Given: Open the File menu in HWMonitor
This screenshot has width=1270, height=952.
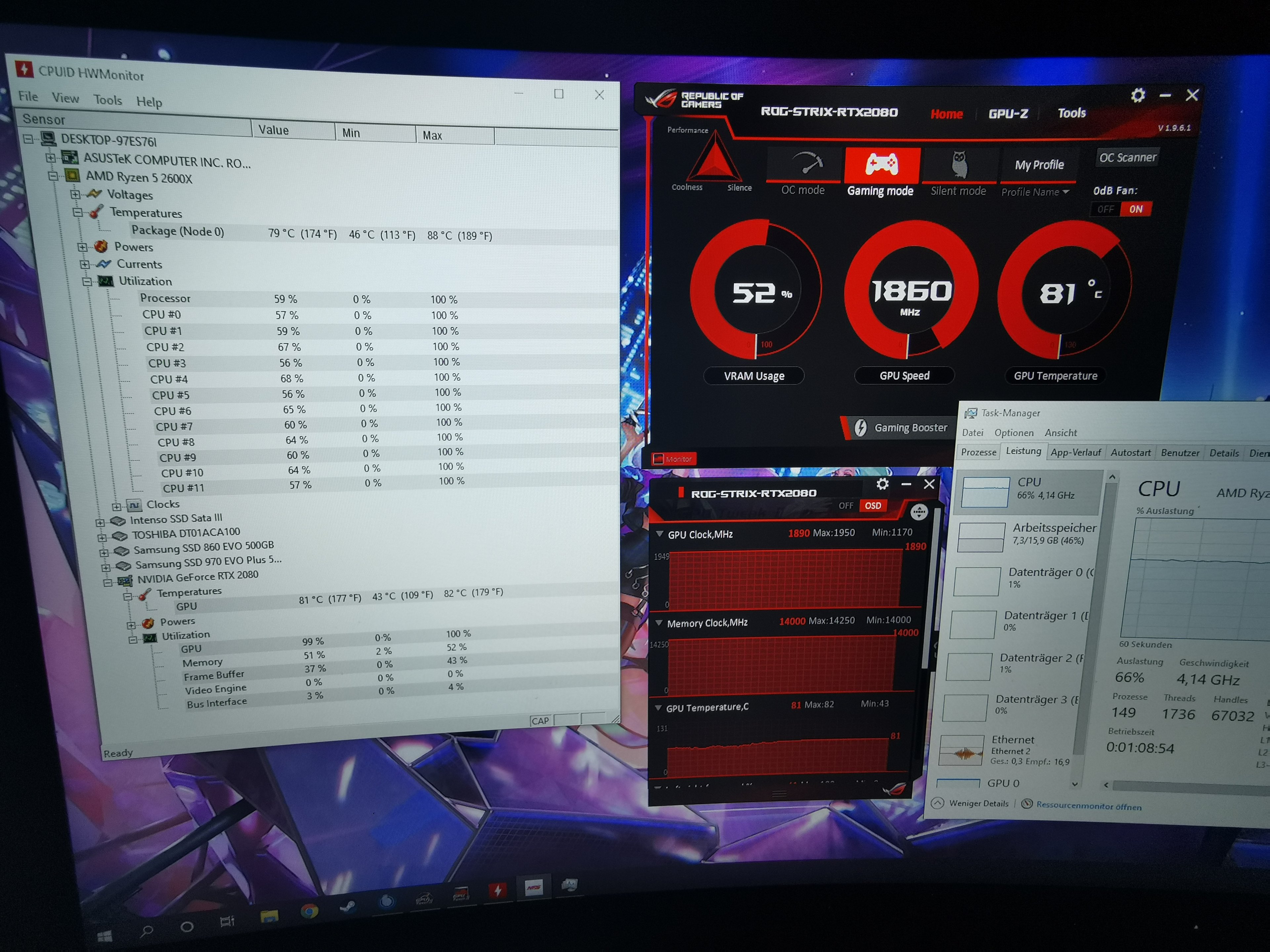Looking at the screenshot, I should (x=28, y=96).
